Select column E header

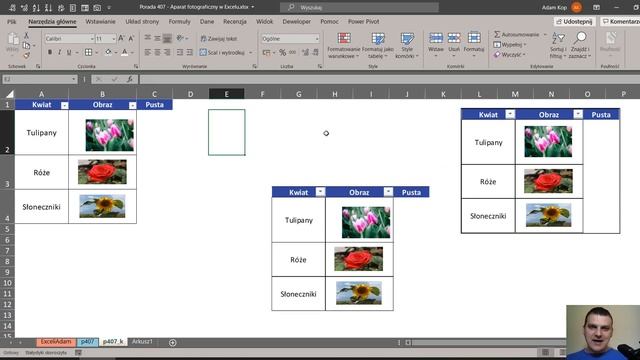click(x=227, y=94)
